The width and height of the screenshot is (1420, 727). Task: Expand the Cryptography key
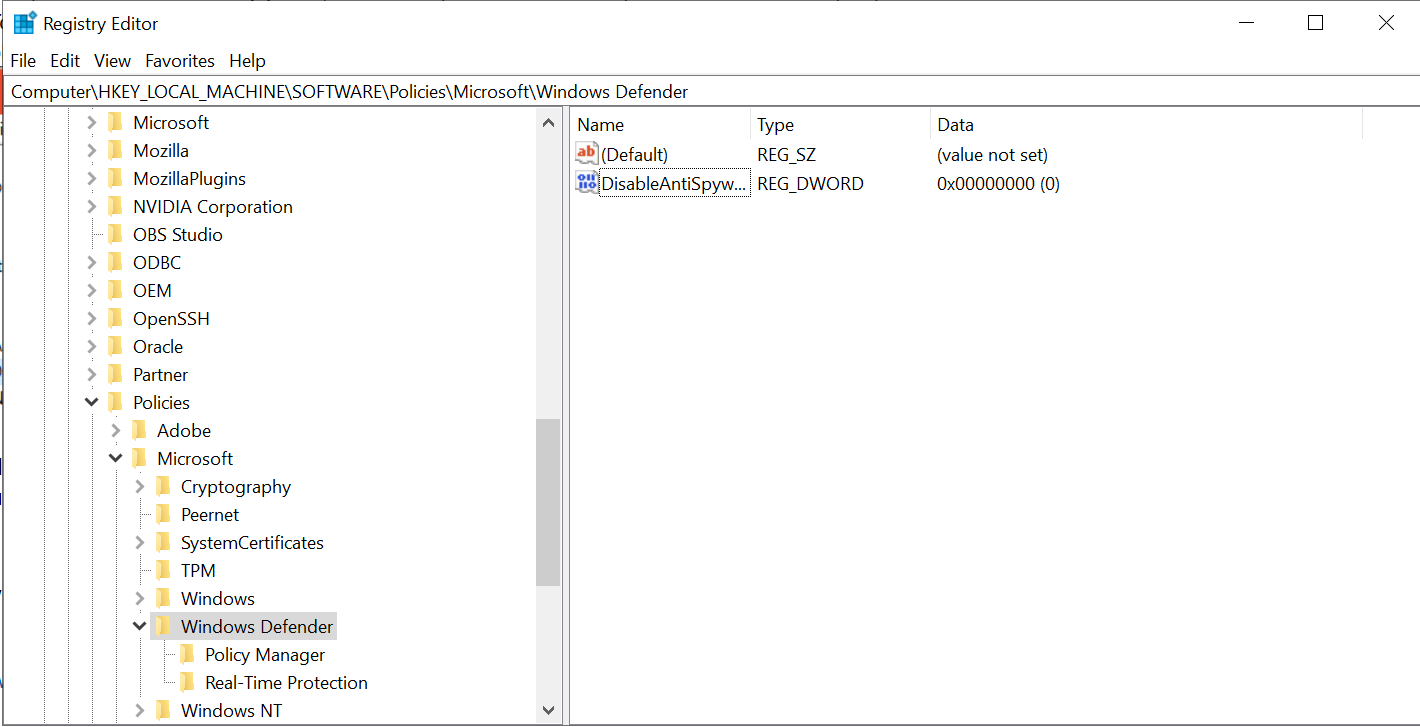(x=140, y=487)
